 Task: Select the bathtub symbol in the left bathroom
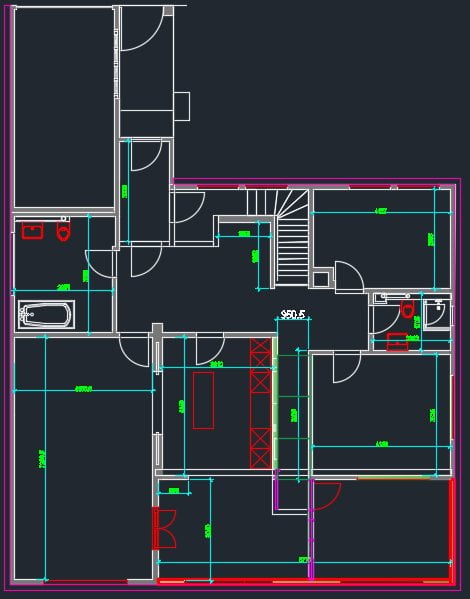pyautogui.click(x=46, y=314)
